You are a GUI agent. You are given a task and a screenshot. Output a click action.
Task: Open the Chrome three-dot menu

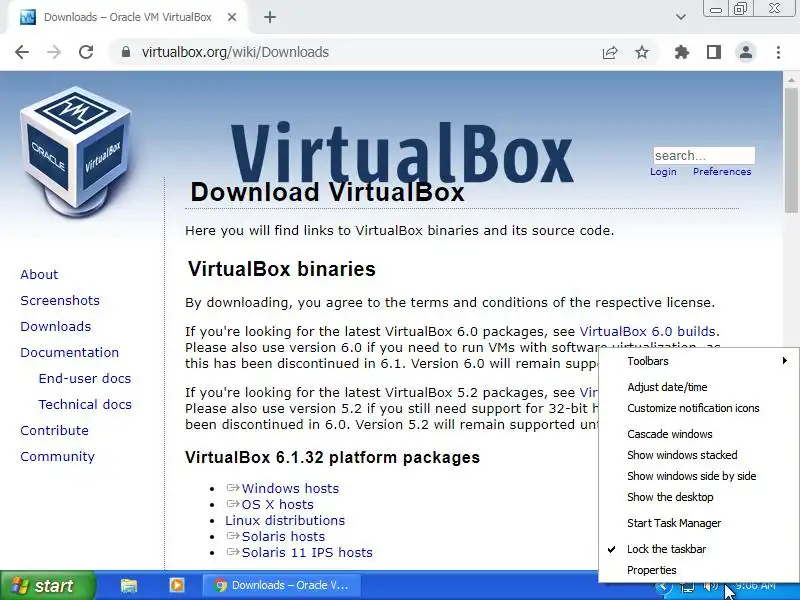pos(778,52)
